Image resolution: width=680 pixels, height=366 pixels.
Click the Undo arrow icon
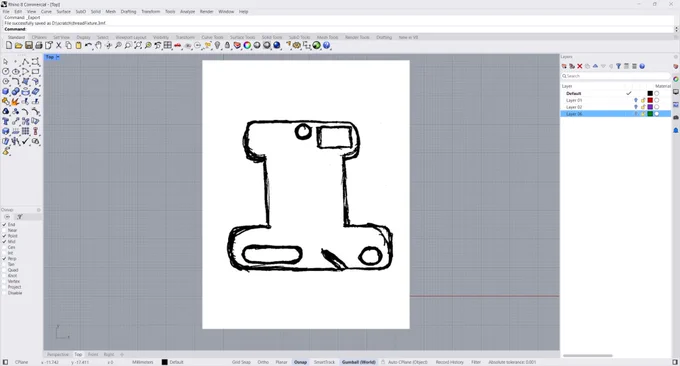tap(88, 45)
